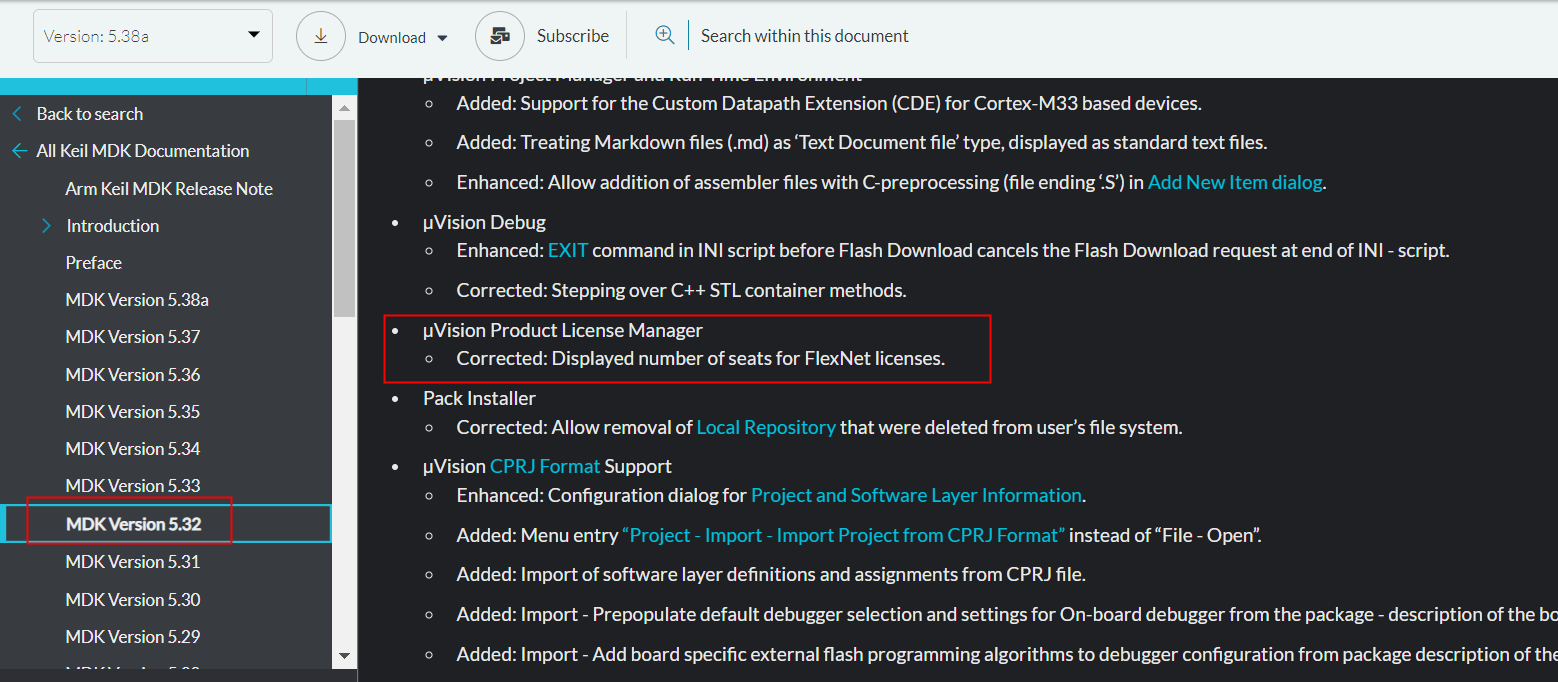Click the magnifier search icon
1558x682 pixels.
[664, 35]
